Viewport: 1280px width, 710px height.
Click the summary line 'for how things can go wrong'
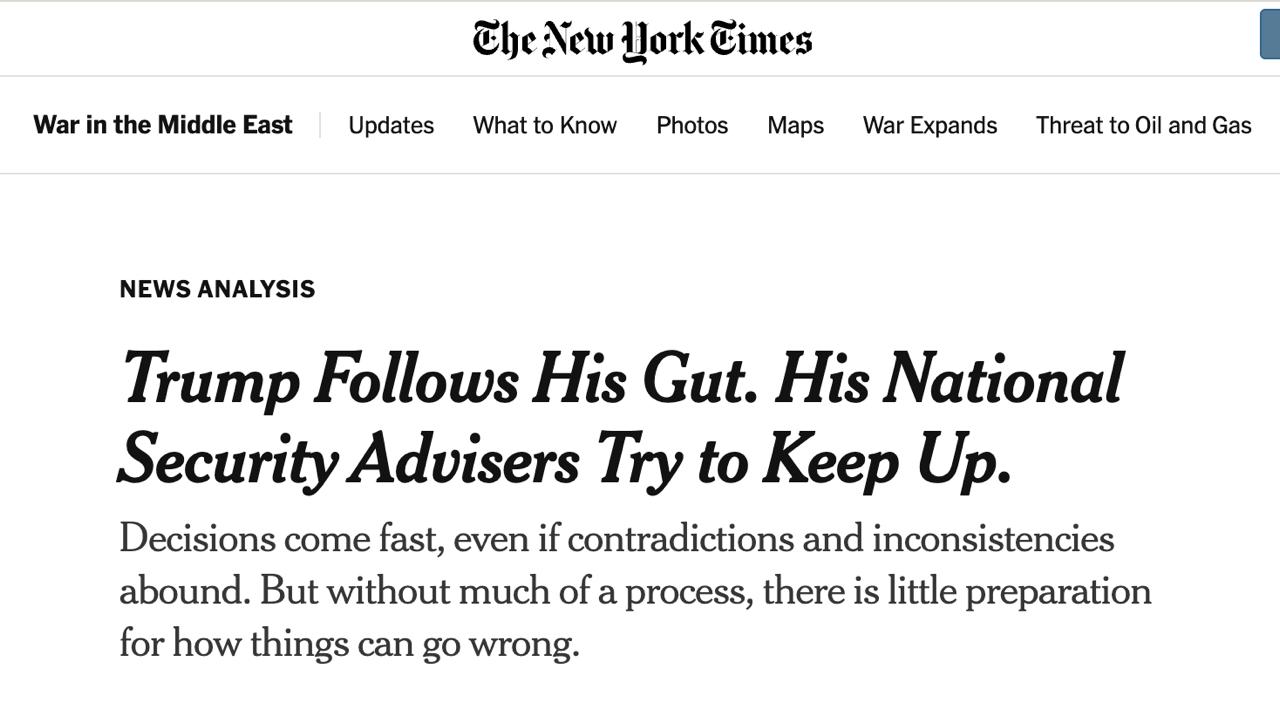[x=349, y=642]
